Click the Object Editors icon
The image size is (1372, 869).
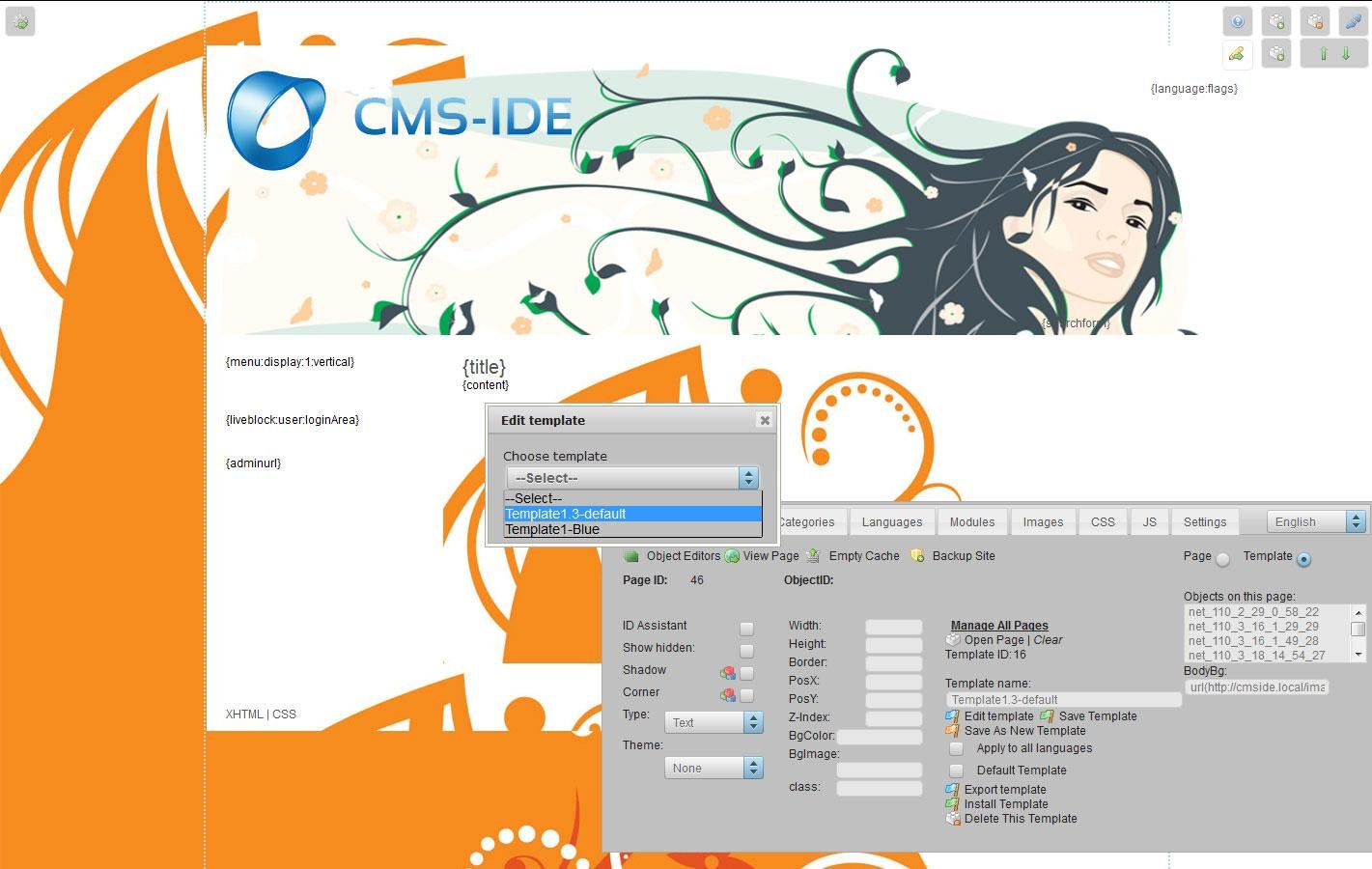(631, 556)
